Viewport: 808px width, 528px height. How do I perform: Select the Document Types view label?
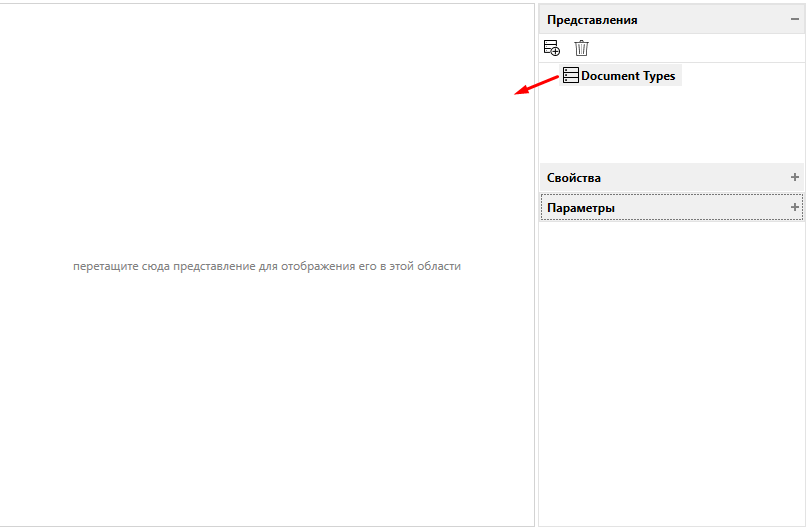tap(627, 76)
